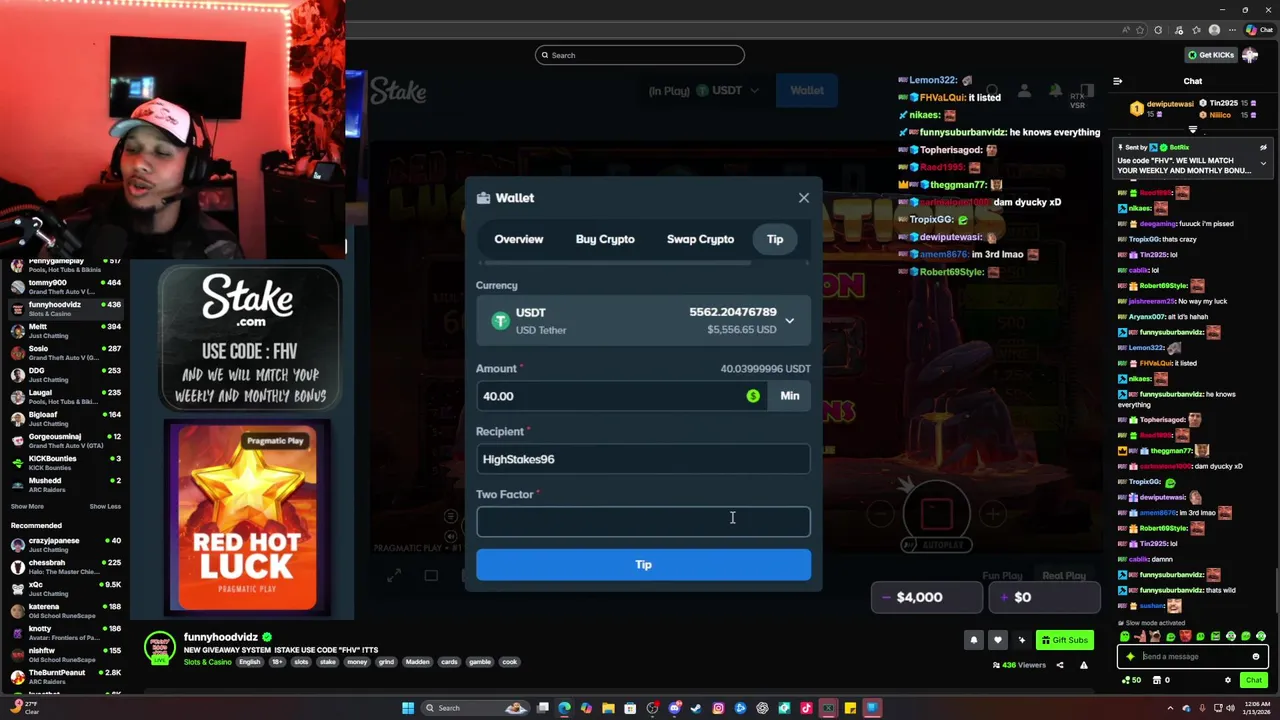Viewport: 1280px width, 720px height.
Task: Send message with green Chat button
Action: click(1254, 680)
